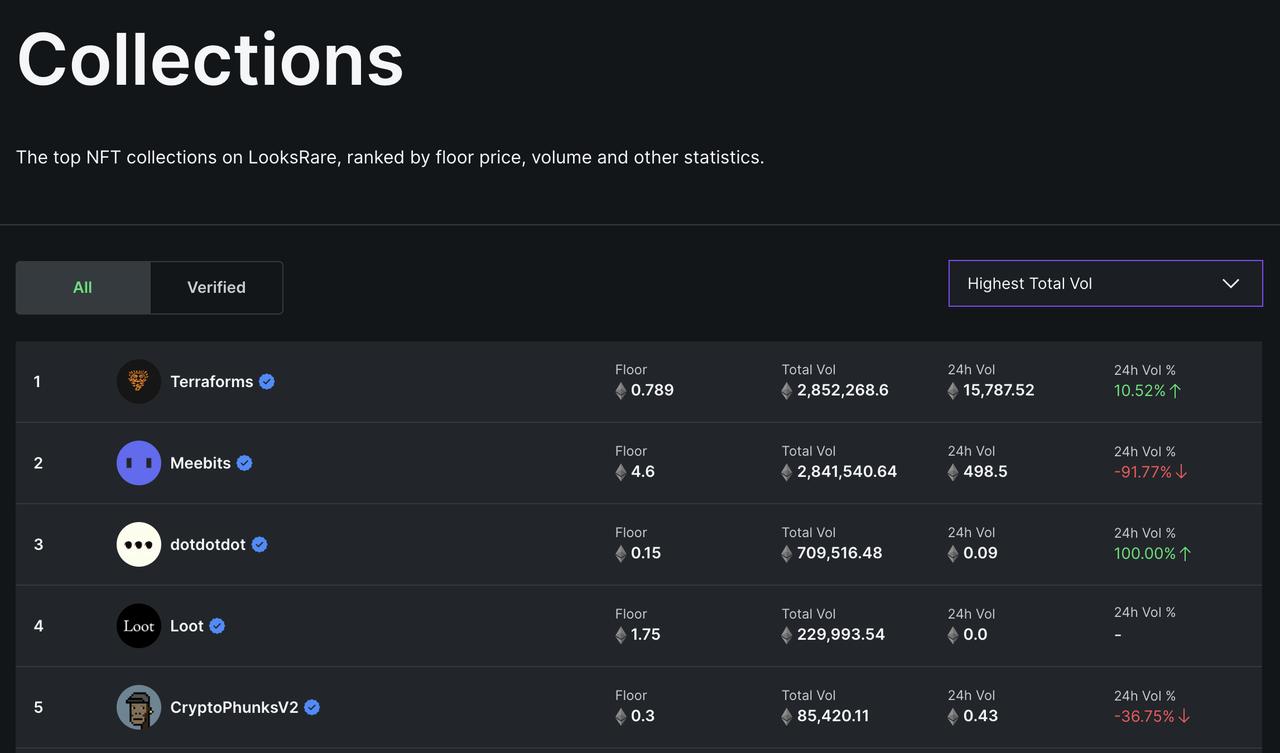
Task: Click the verified badge next to dotdotdot
Action: (259, 545)
